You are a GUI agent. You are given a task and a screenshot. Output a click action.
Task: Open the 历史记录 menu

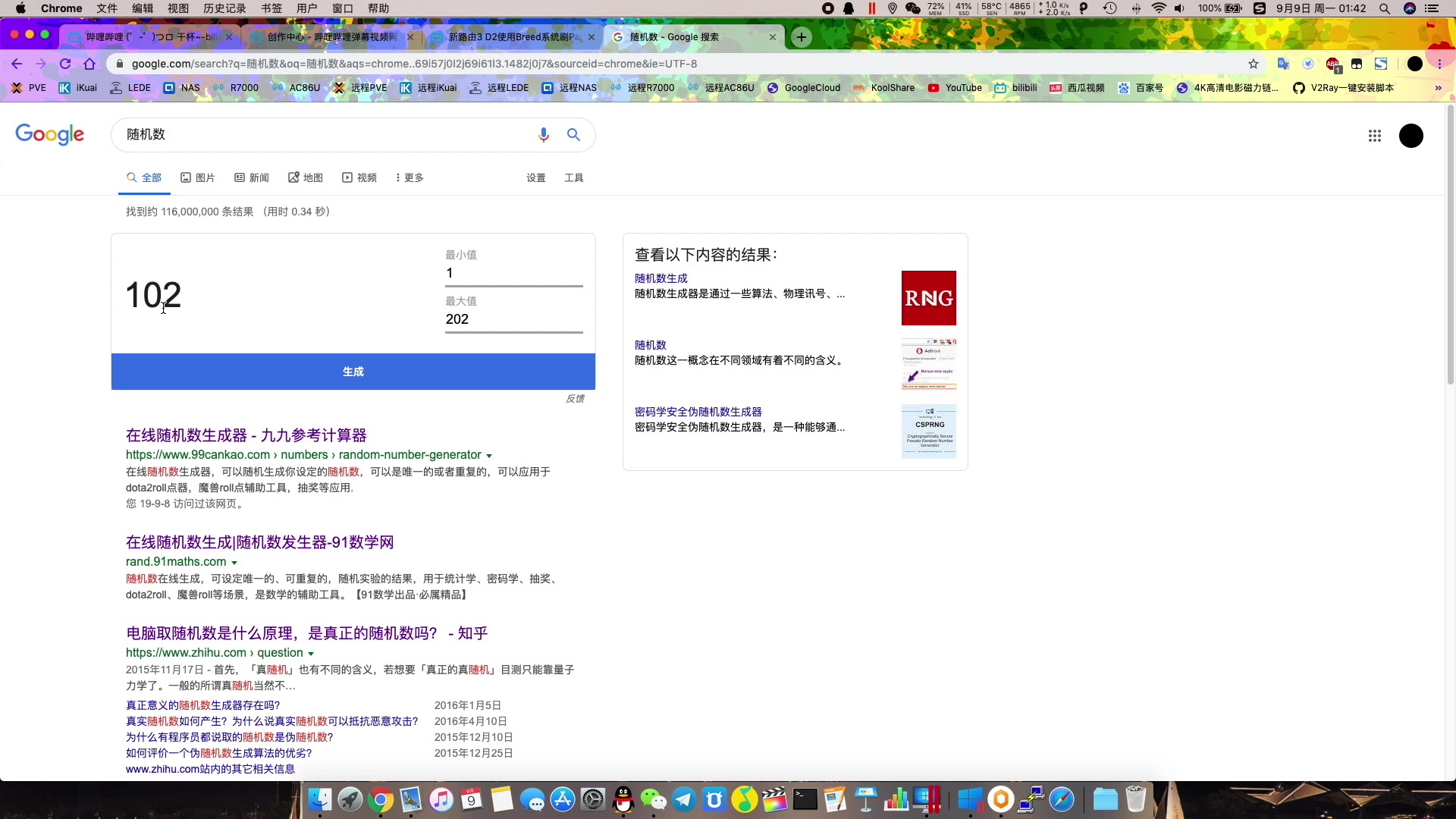[x=224, y=8]
